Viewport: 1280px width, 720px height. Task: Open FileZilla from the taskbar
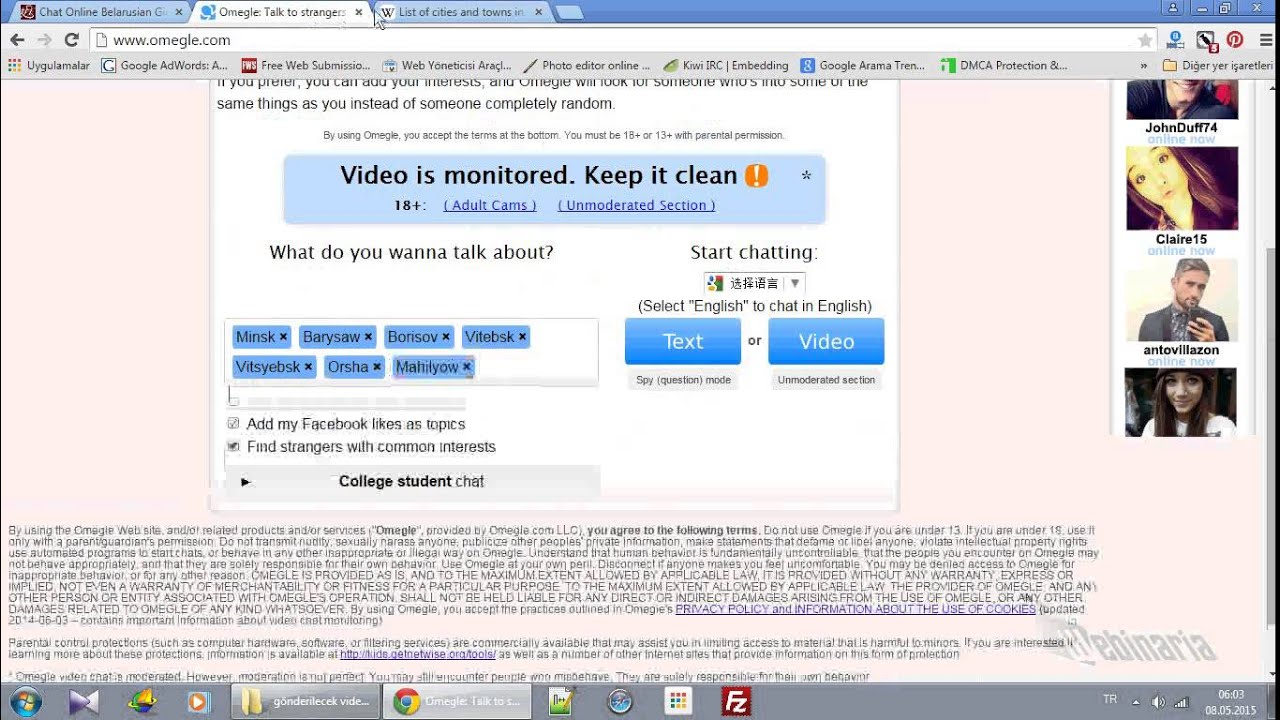click(736, 702)
